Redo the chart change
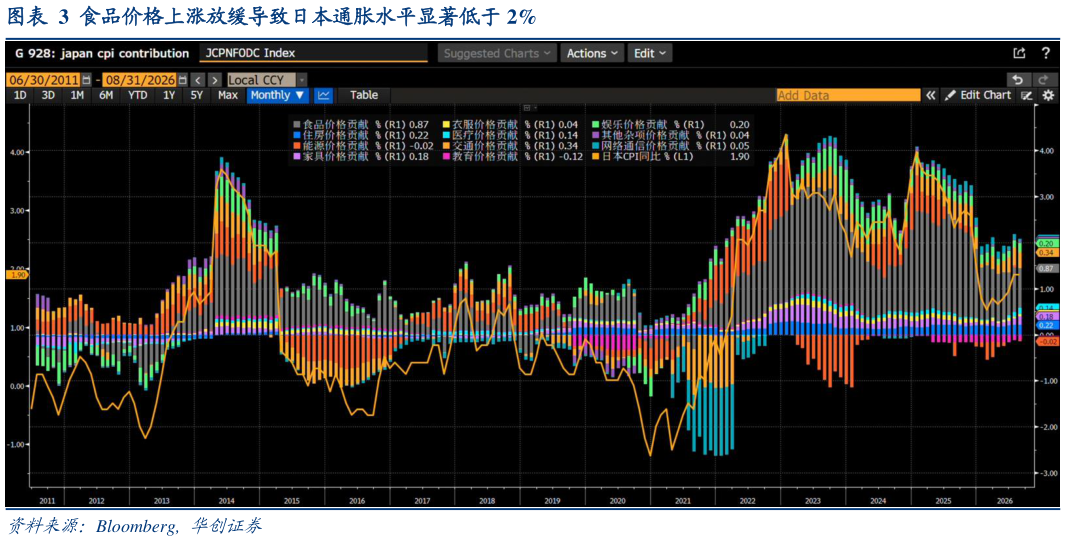1066x541 pixels. click(x=1043, y=80)
